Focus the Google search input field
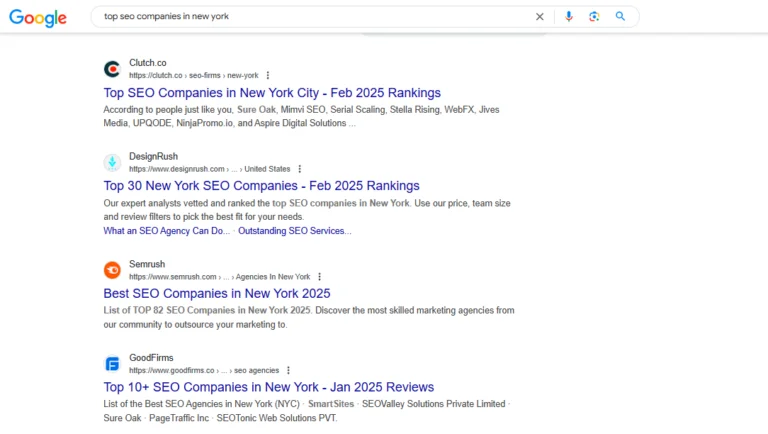 pos(310,17)
